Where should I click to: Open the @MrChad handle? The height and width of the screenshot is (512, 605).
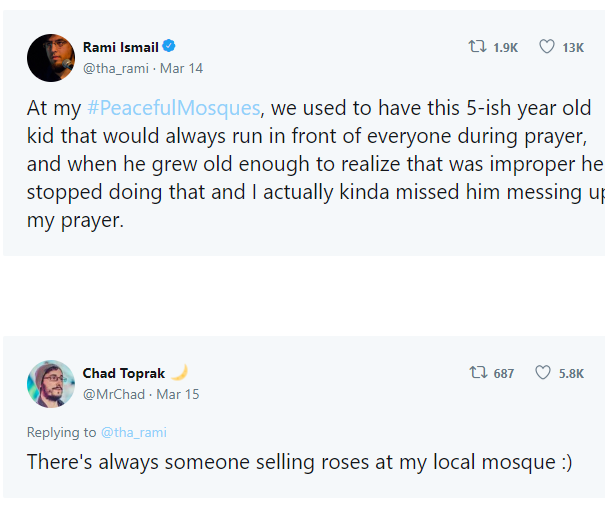point(114,395)
